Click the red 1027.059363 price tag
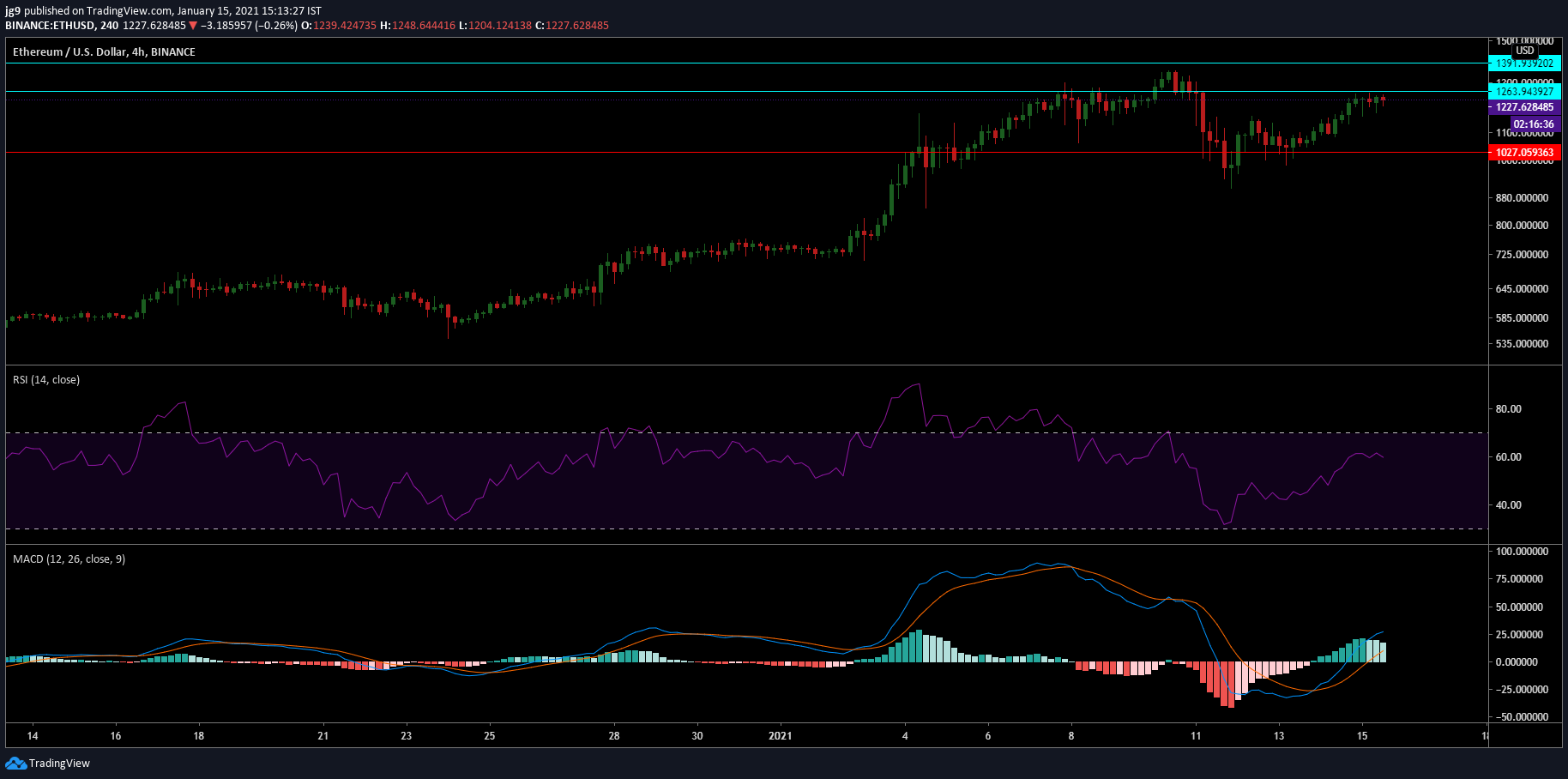Image resolution: width=1568 pixels, height=779 pixels. [1524, 153]
